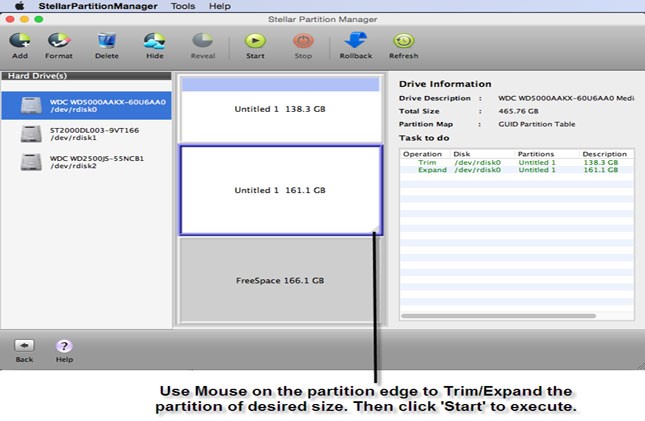Click the Description column header
Viewport: 645px width, 421px height.
tap(605, 154)
